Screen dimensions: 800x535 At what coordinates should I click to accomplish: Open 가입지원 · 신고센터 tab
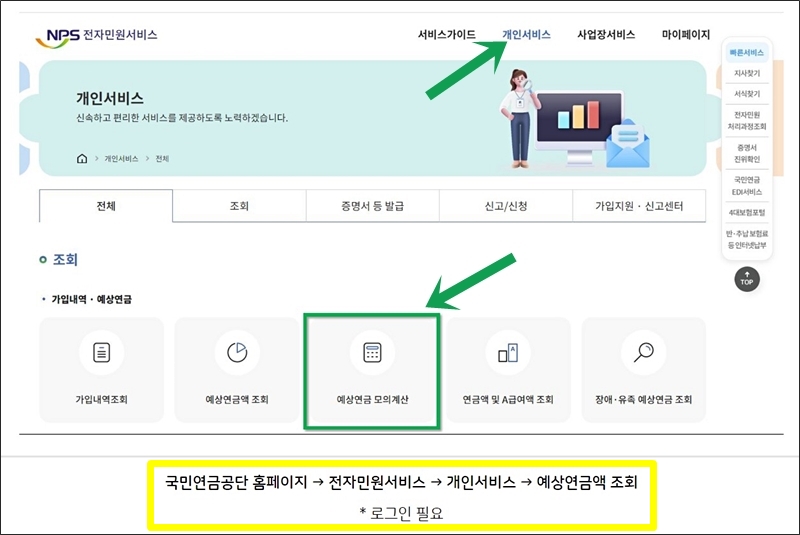tap(639, 206)
